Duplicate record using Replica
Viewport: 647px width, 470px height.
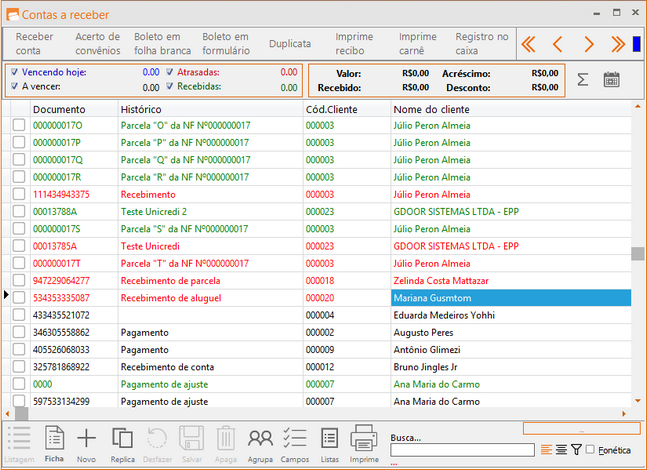pos(123,444)
